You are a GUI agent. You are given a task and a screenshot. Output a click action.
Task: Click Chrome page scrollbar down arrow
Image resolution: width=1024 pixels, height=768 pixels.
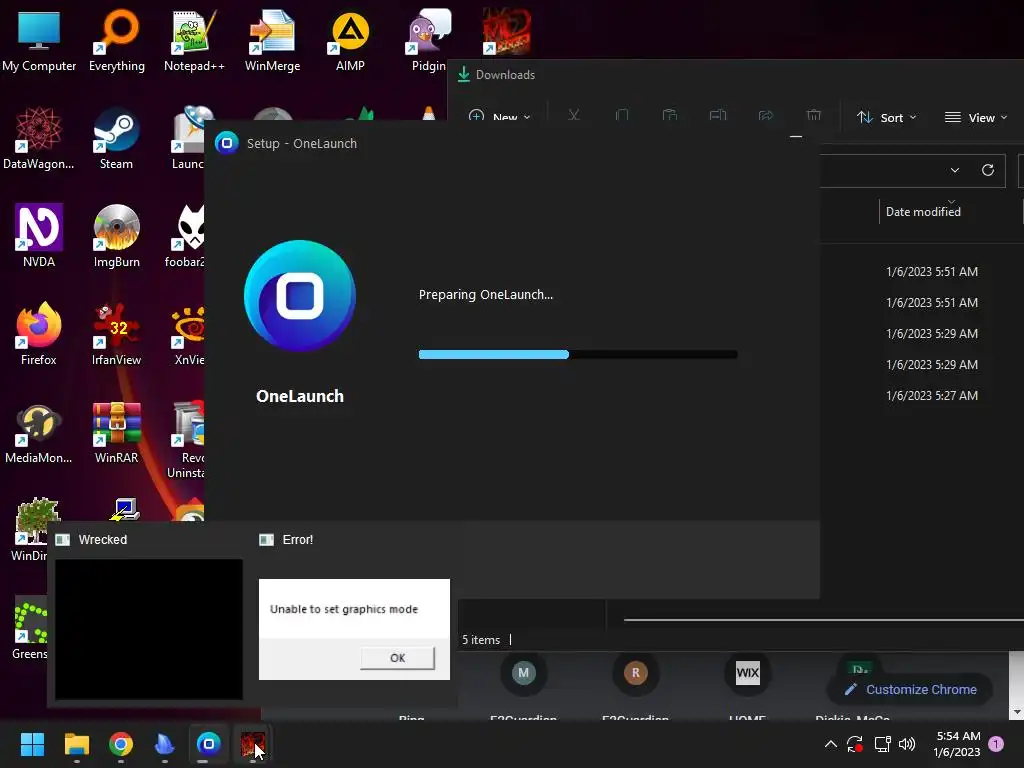(x=1016, y=712)
